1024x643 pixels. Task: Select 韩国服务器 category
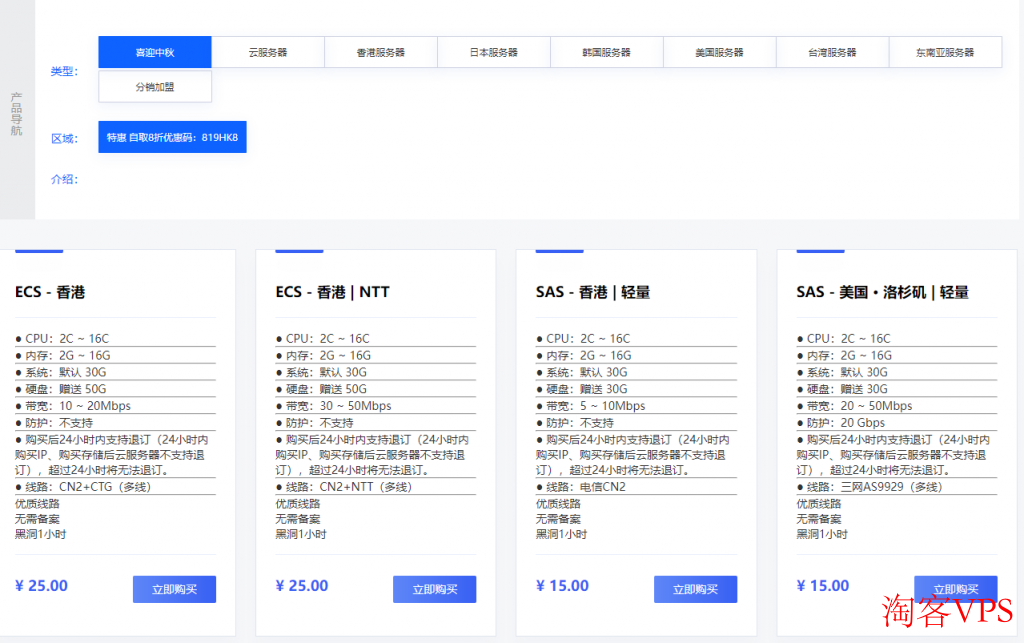(607, 52)
